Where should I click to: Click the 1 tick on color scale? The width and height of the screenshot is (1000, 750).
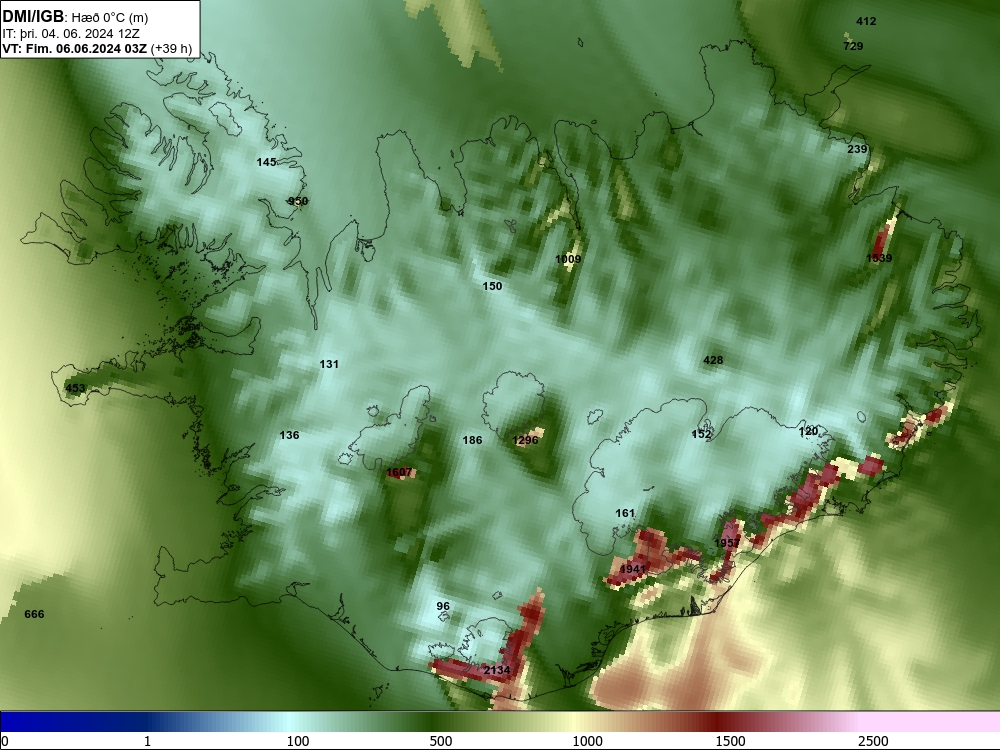click(x=147, y=741)
